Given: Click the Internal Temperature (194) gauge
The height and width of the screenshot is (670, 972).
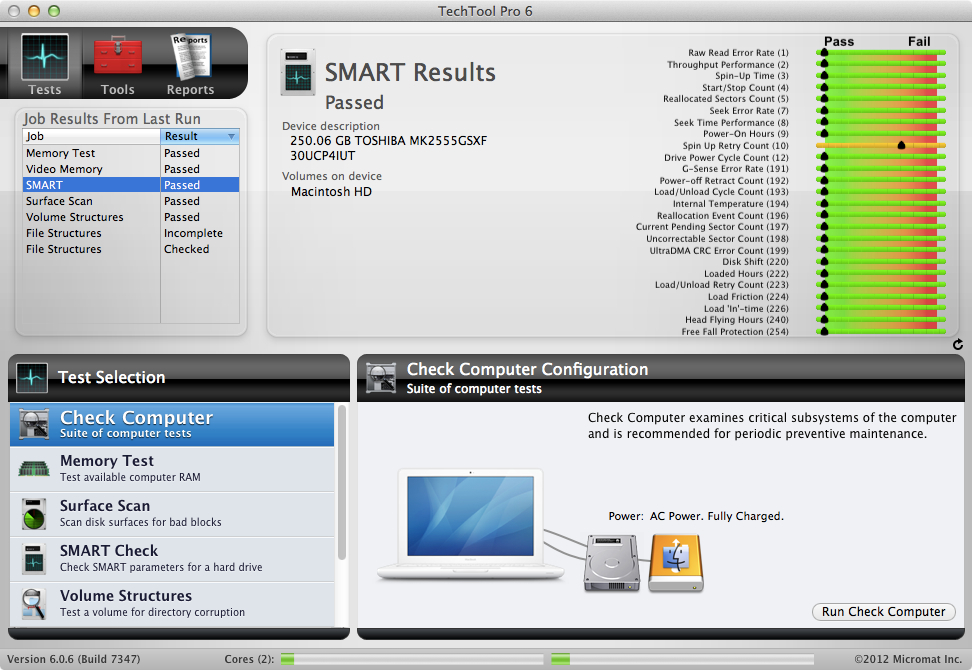Looking at the screenshot, I should click(x=880, y=203).
